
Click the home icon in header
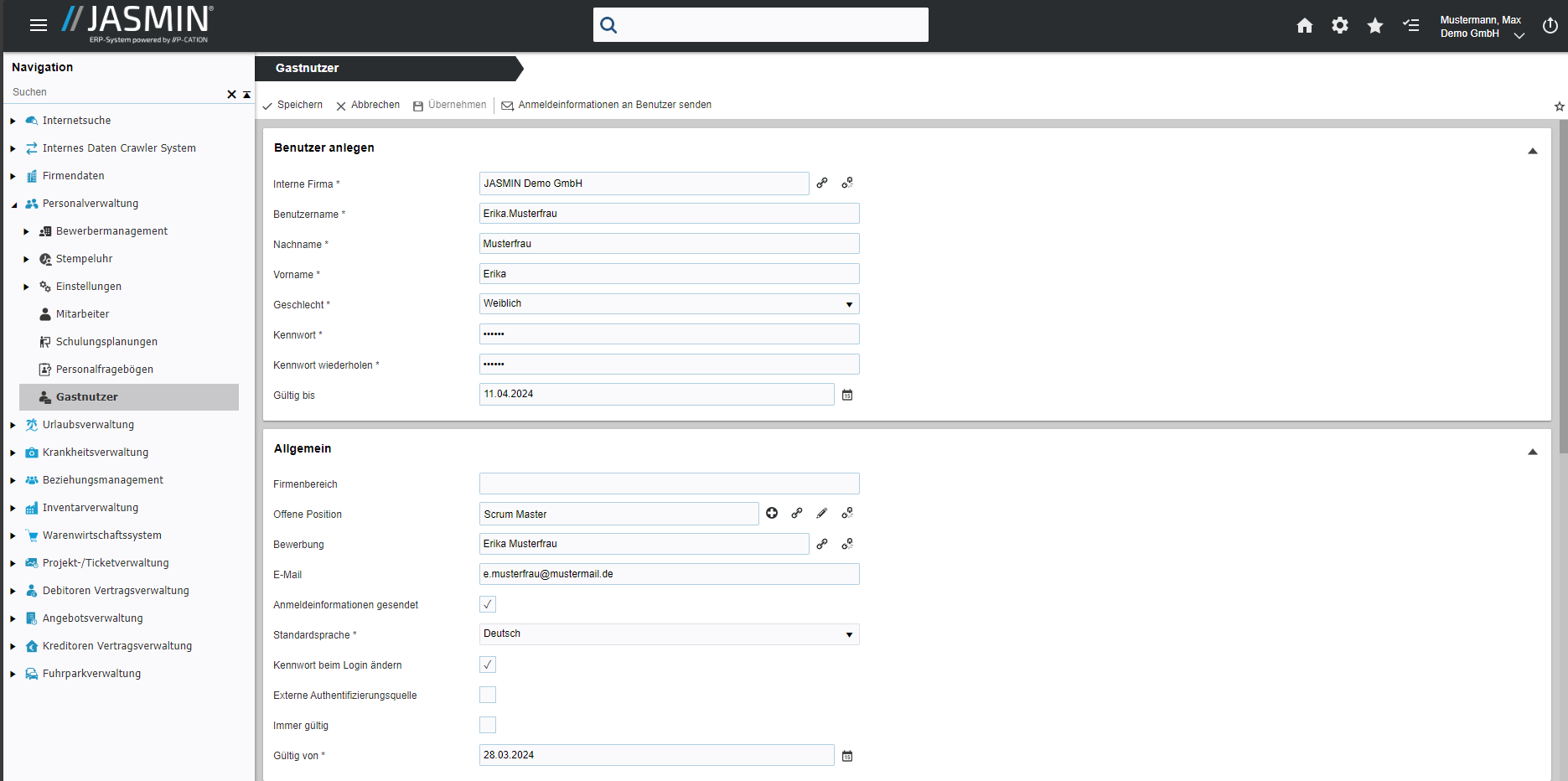pyautogui.click(x=1304, y=26)
